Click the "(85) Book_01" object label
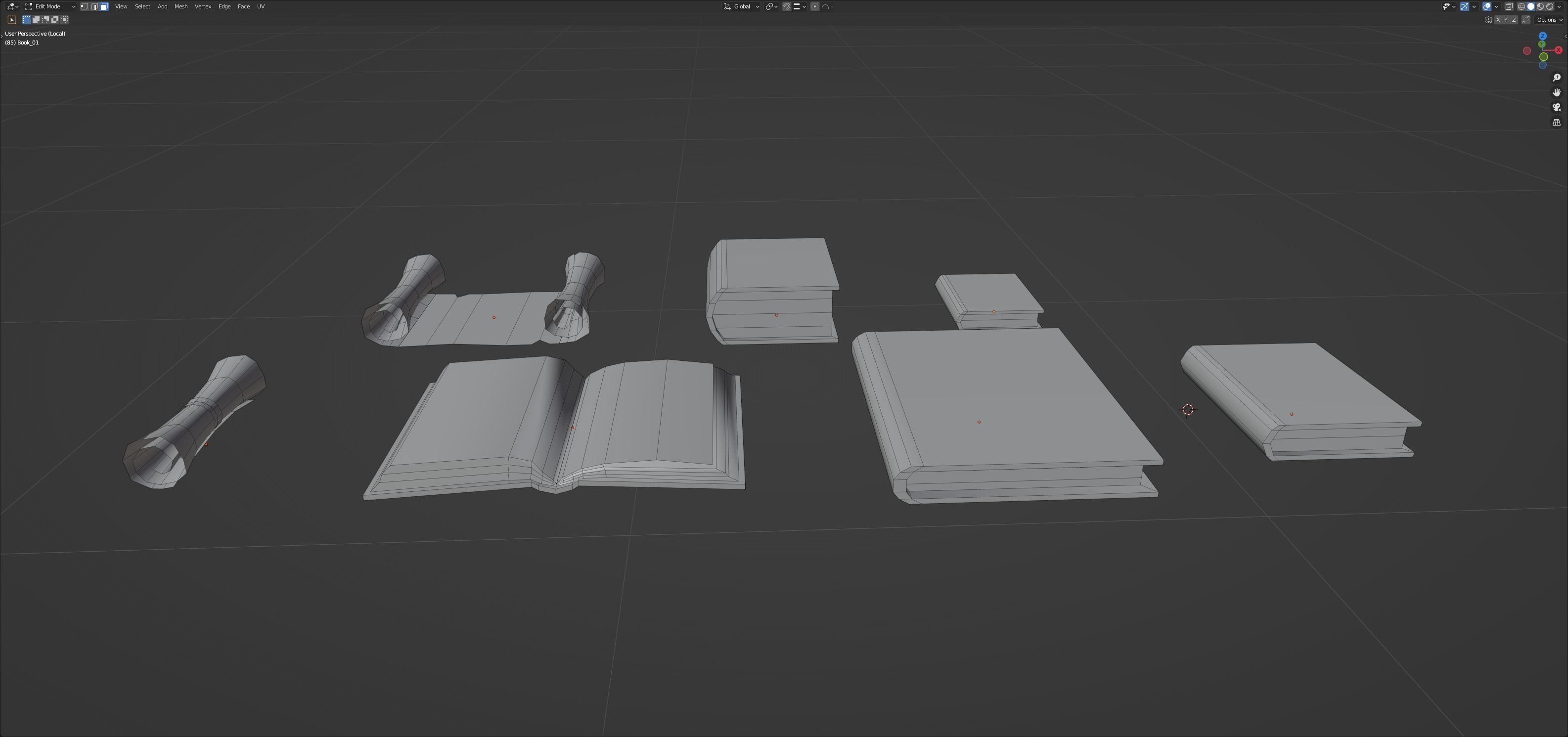This screenshot has height=737, width=1568. click(22, 43)
